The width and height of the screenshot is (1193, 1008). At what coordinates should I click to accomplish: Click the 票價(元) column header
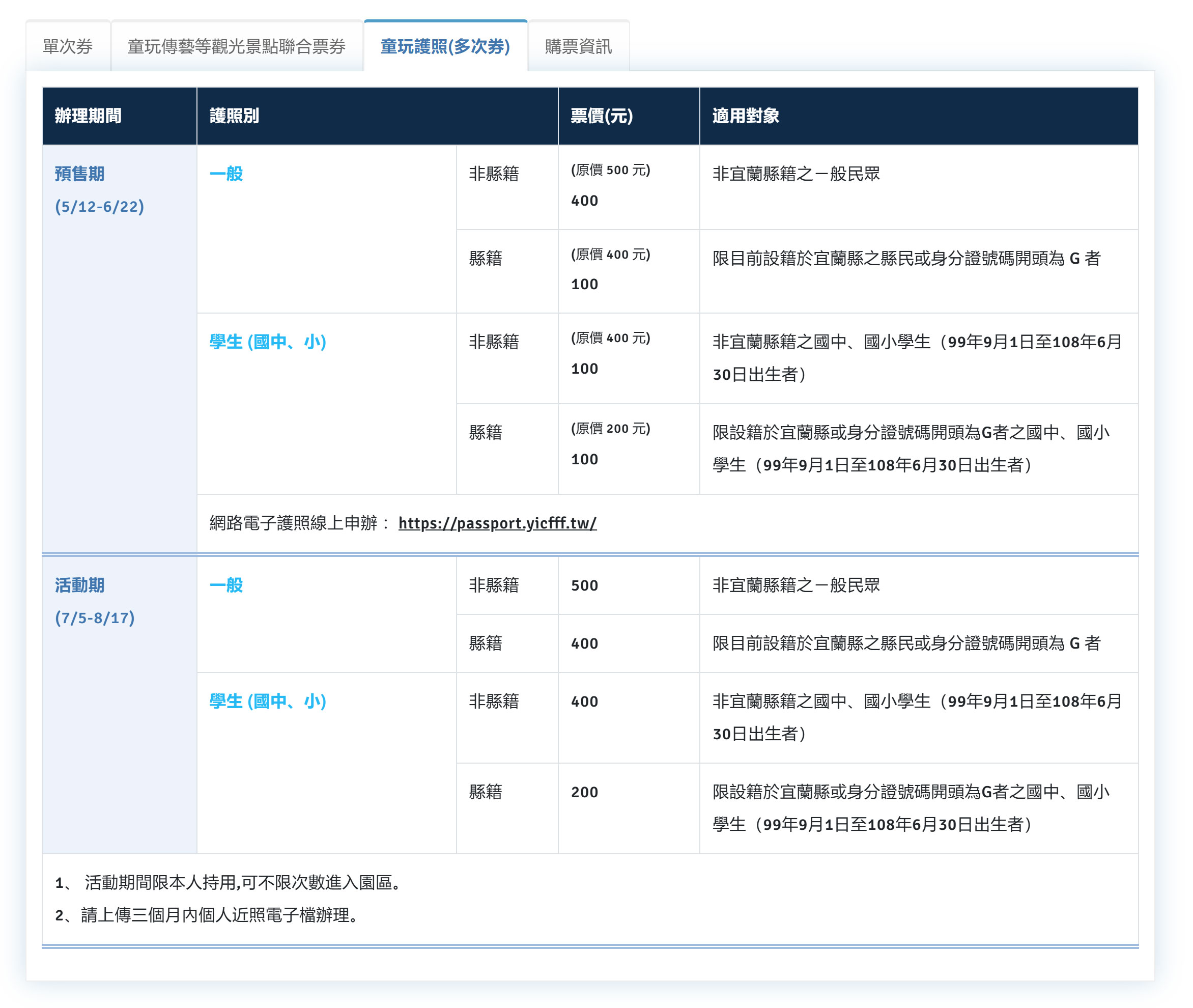click(x=601, y=116)
